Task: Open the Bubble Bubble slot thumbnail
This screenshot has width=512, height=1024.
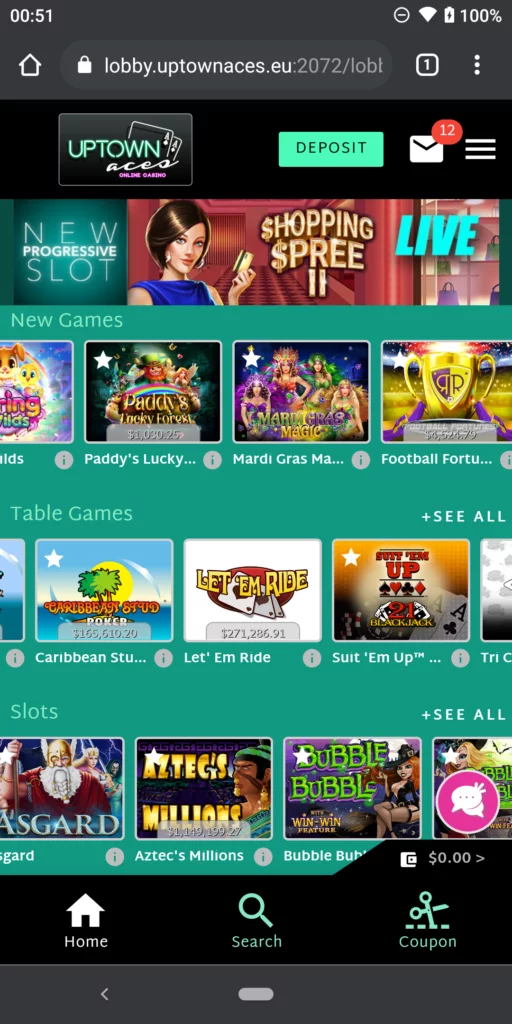Action: click(353, 789)
